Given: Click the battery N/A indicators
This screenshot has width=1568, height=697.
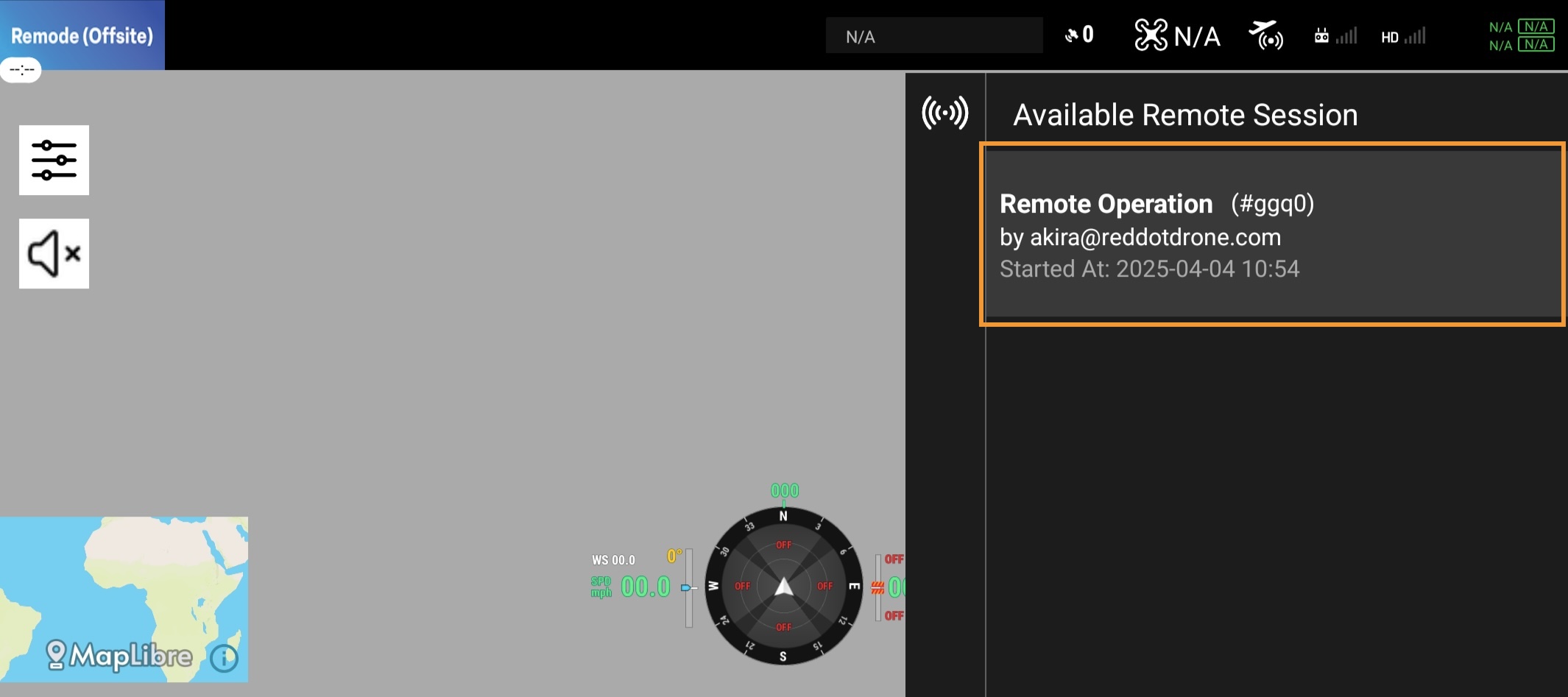Looking at the screenshot, I should (1521, 35).
